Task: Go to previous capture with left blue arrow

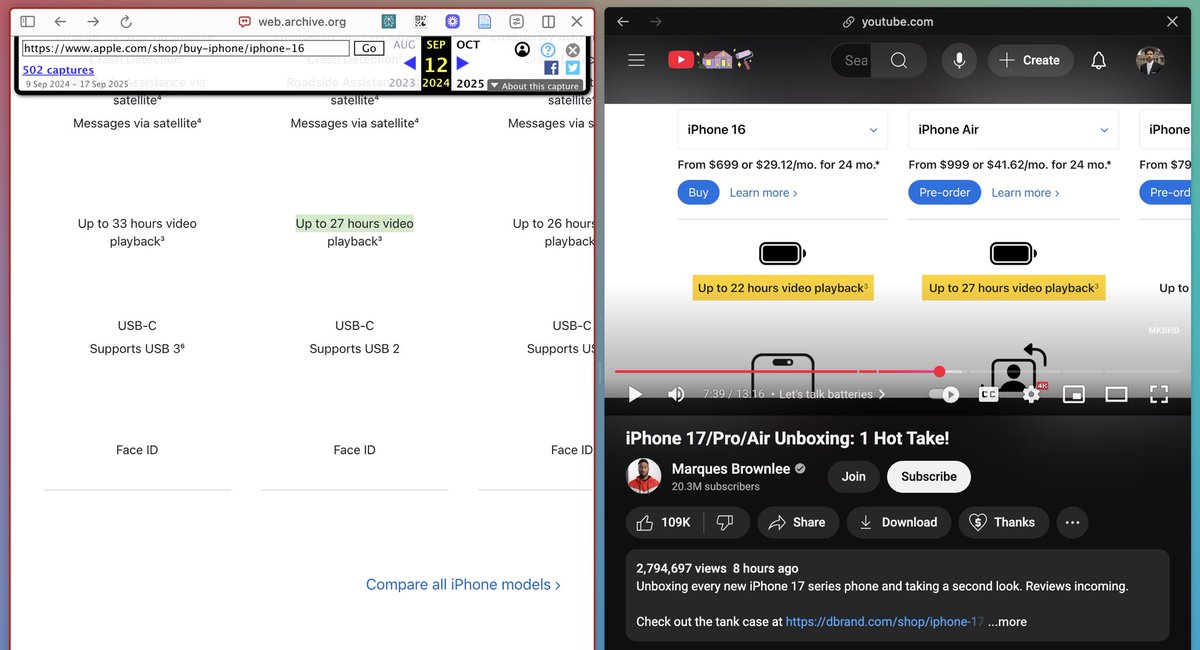Action: tap(409, 63)
